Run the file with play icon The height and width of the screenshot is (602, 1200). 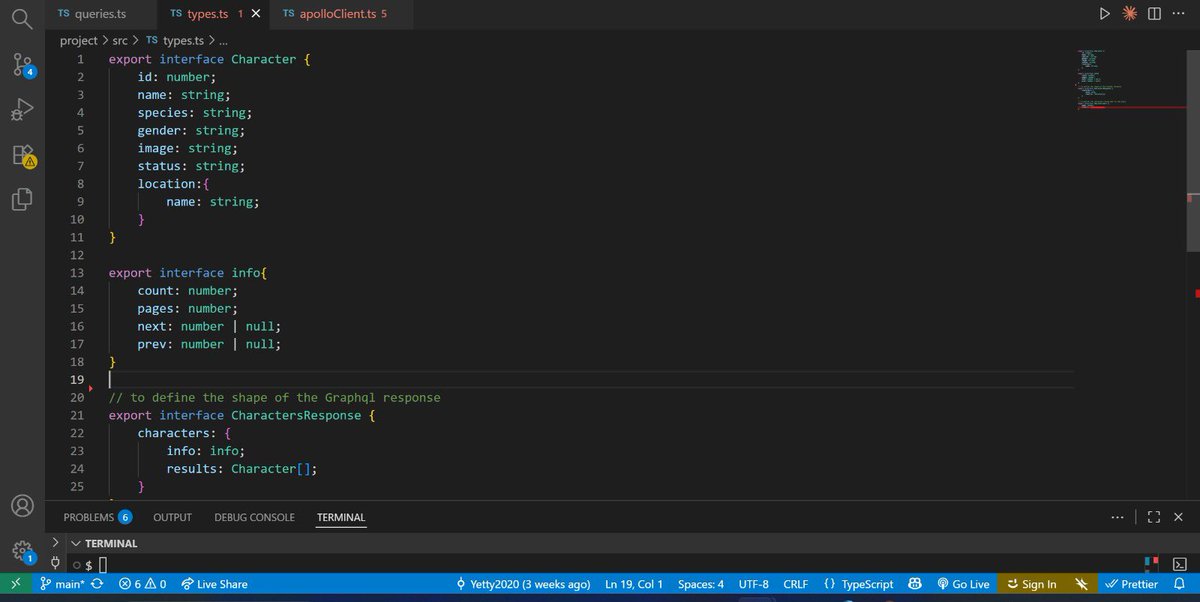(x=1104, y=14)
